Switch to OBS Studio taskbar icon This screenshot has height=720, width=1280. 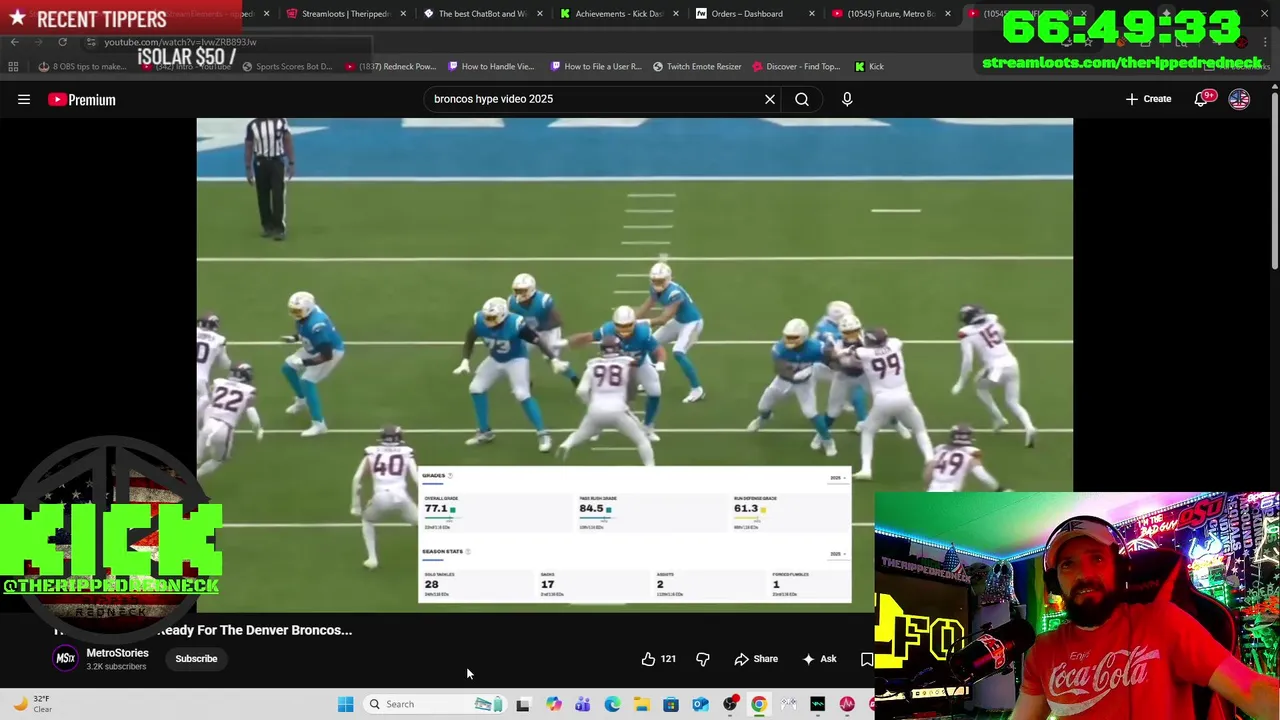tap(730, 704)
